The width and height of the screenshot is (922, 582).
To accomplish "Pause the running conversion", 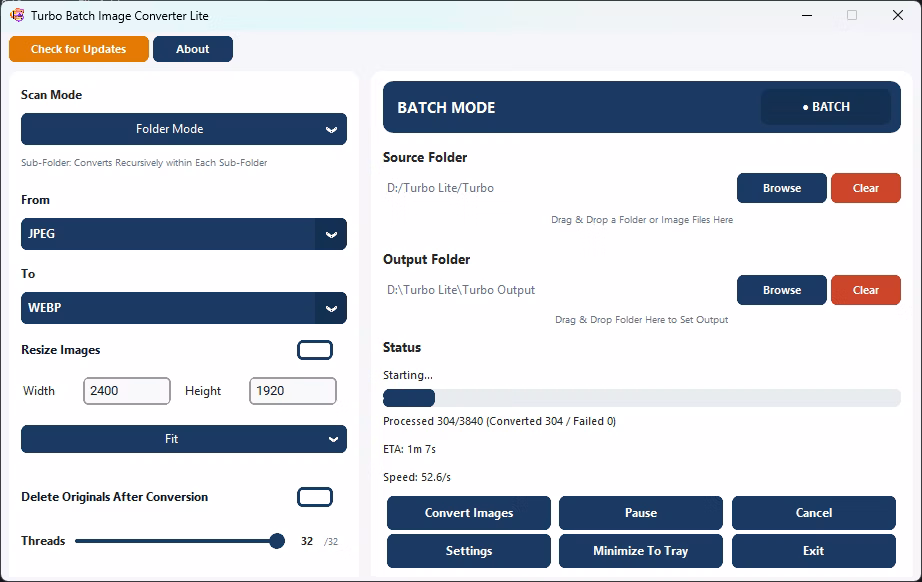I will tap(640, 513).
